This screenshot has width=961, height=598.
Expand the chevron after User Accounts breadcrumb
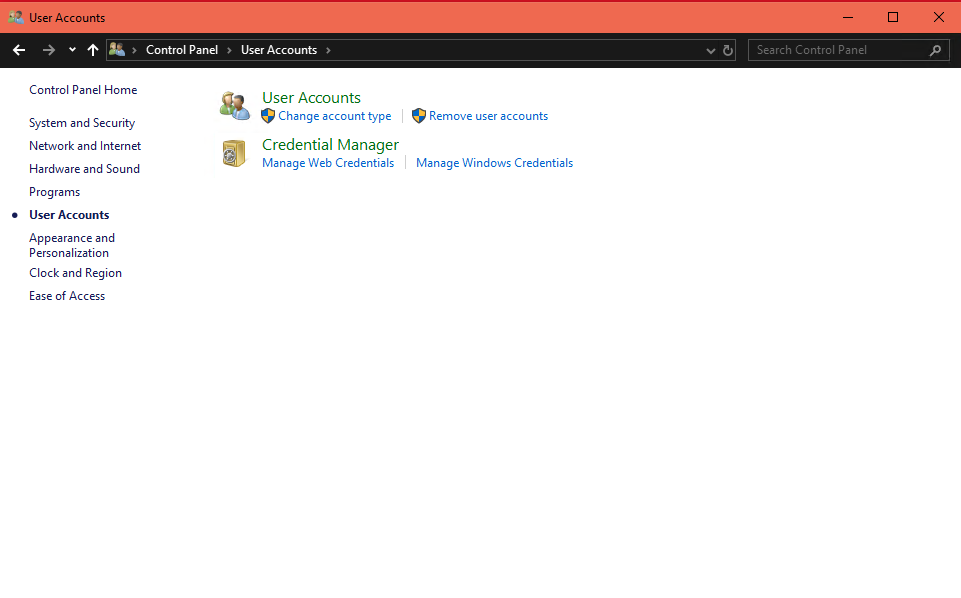tap(329, 50)
